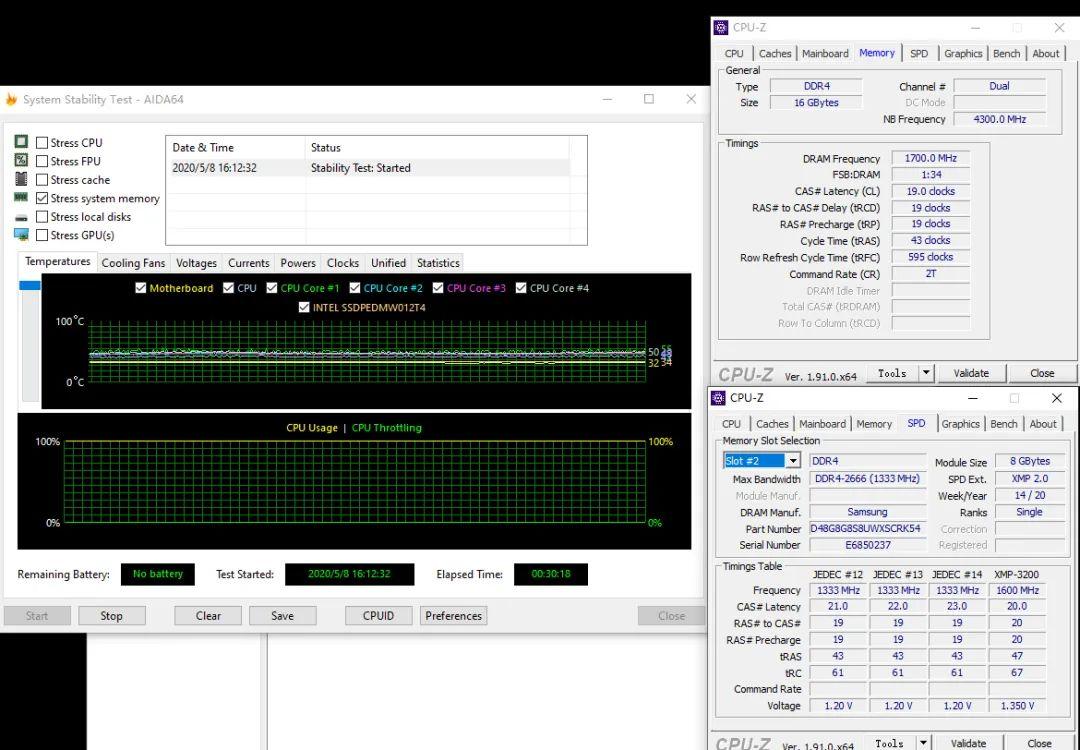This screenshot has width=1080, height=750.
Task: Open Caches tab in upper CPU-Z window
Action: (775, 54)
